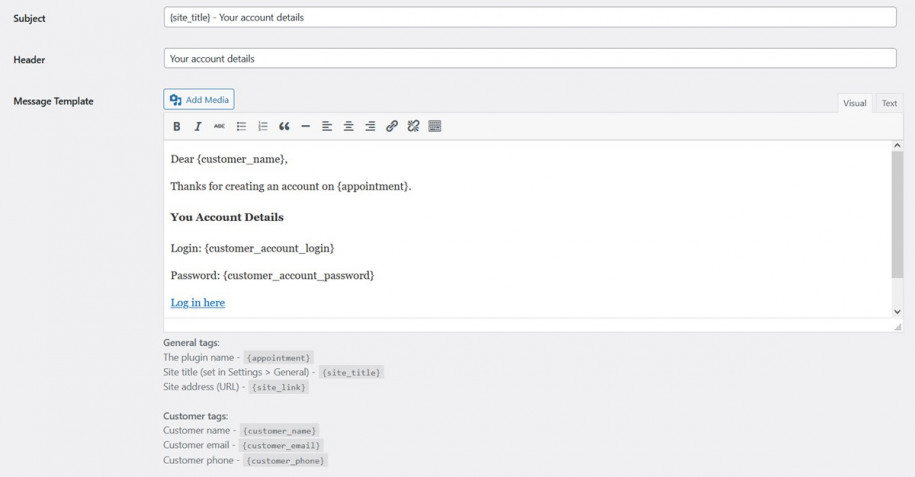Format text as blockquote
This screenshot has height=477, width=915.
pos(284,126)
